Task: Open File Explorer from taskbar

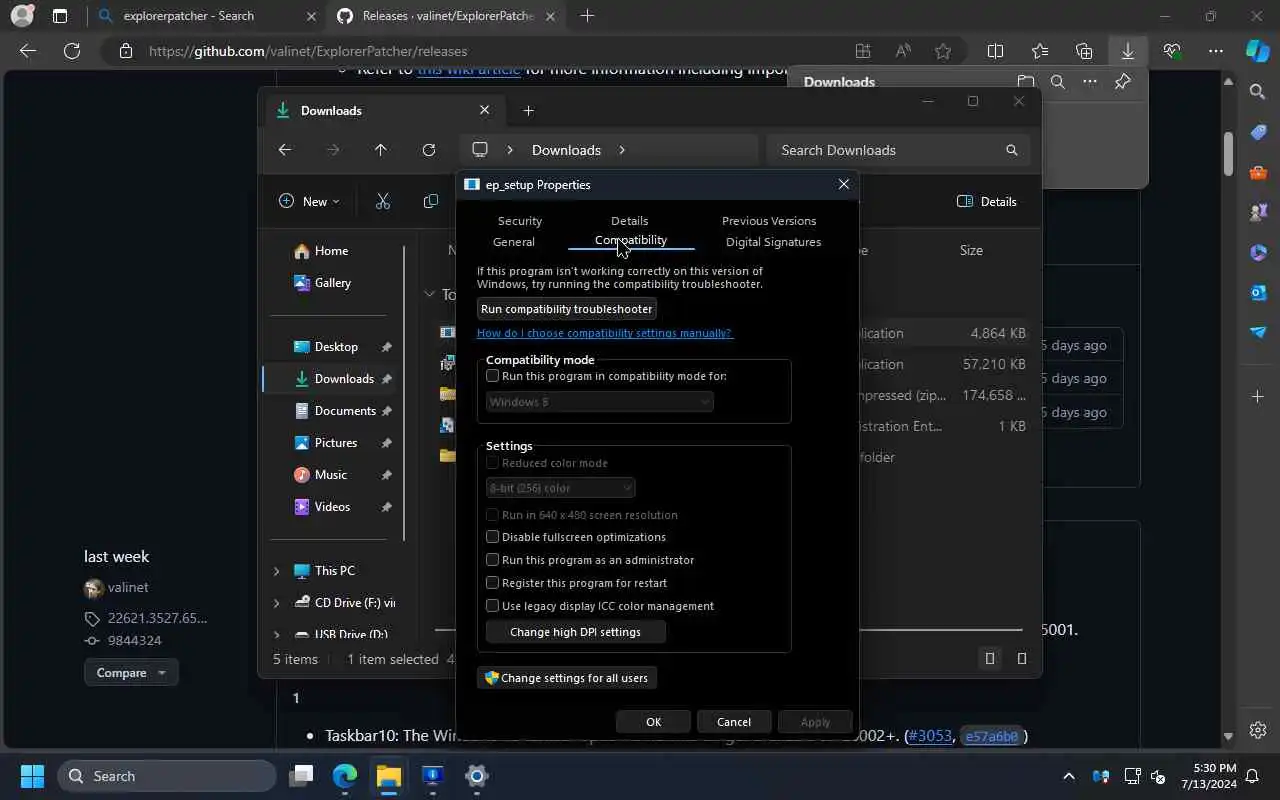Action: (x=389, y=776)
